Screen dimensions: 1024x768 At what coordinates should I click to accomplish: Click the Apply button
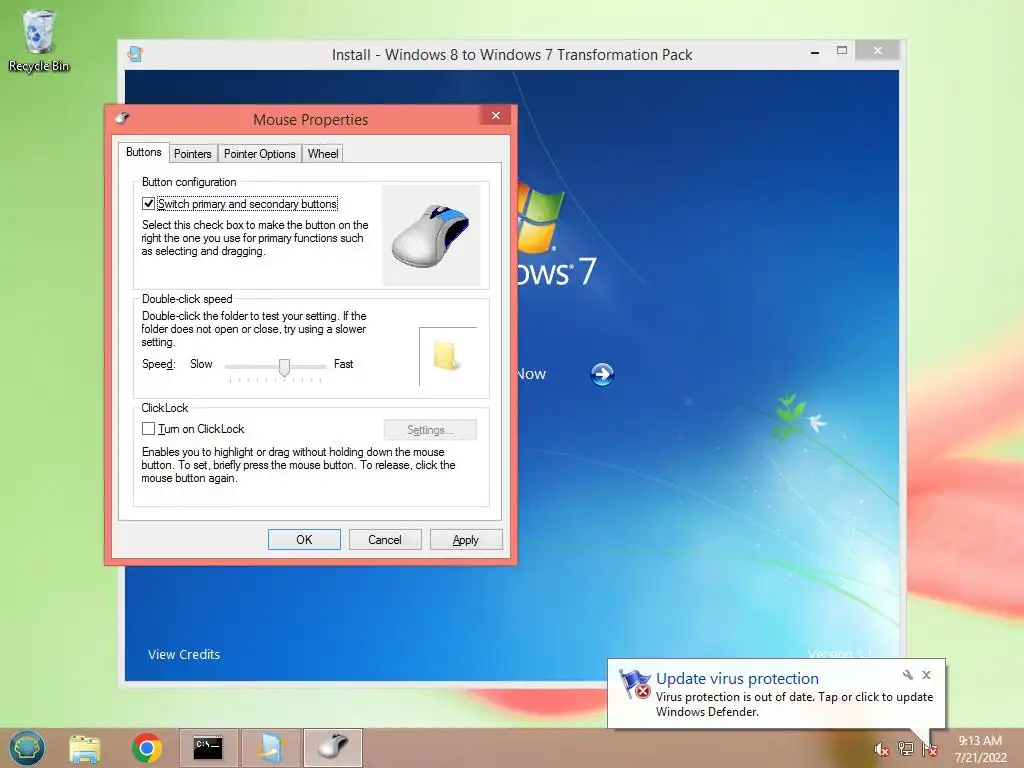(x=466, y=539)
